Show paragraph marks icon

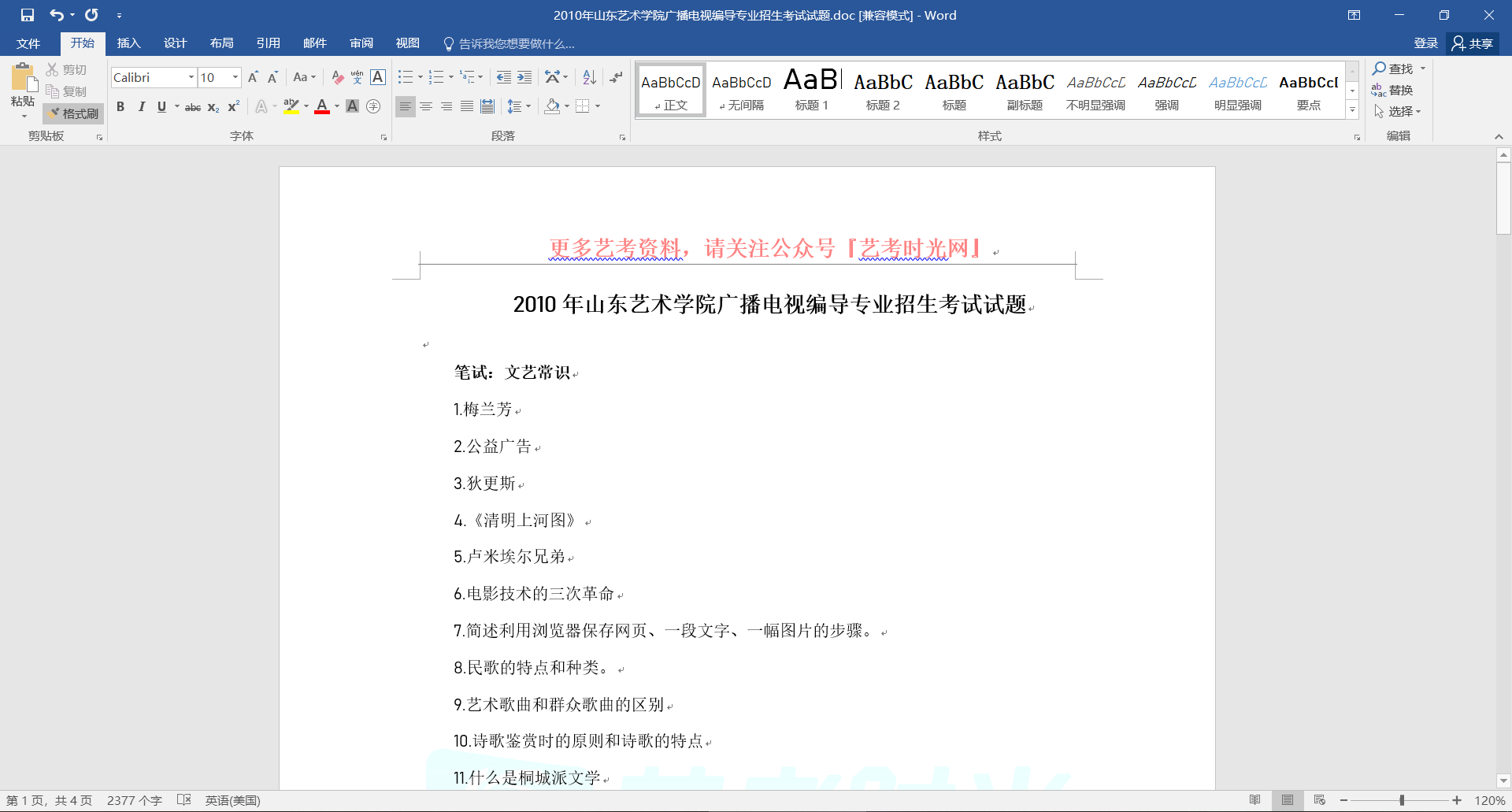tap(616, 77)
